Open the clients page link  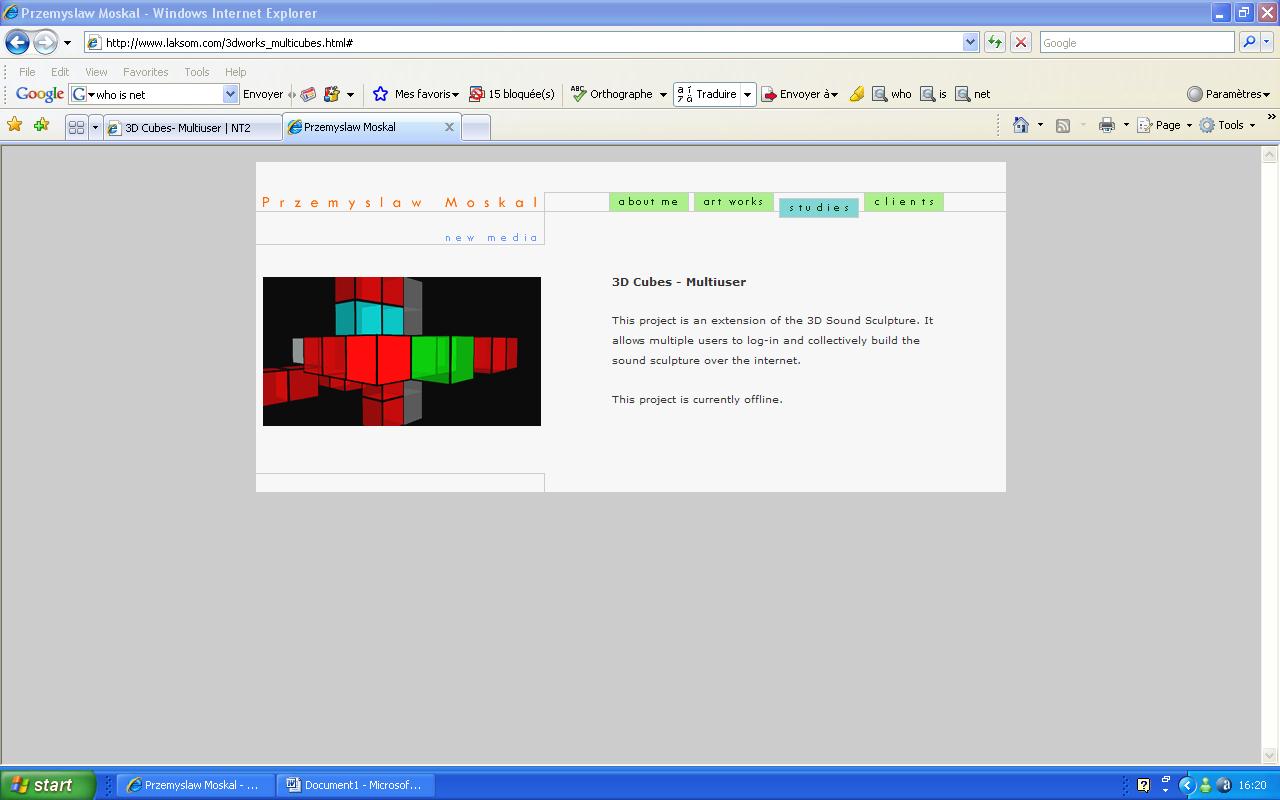[904, 202]
